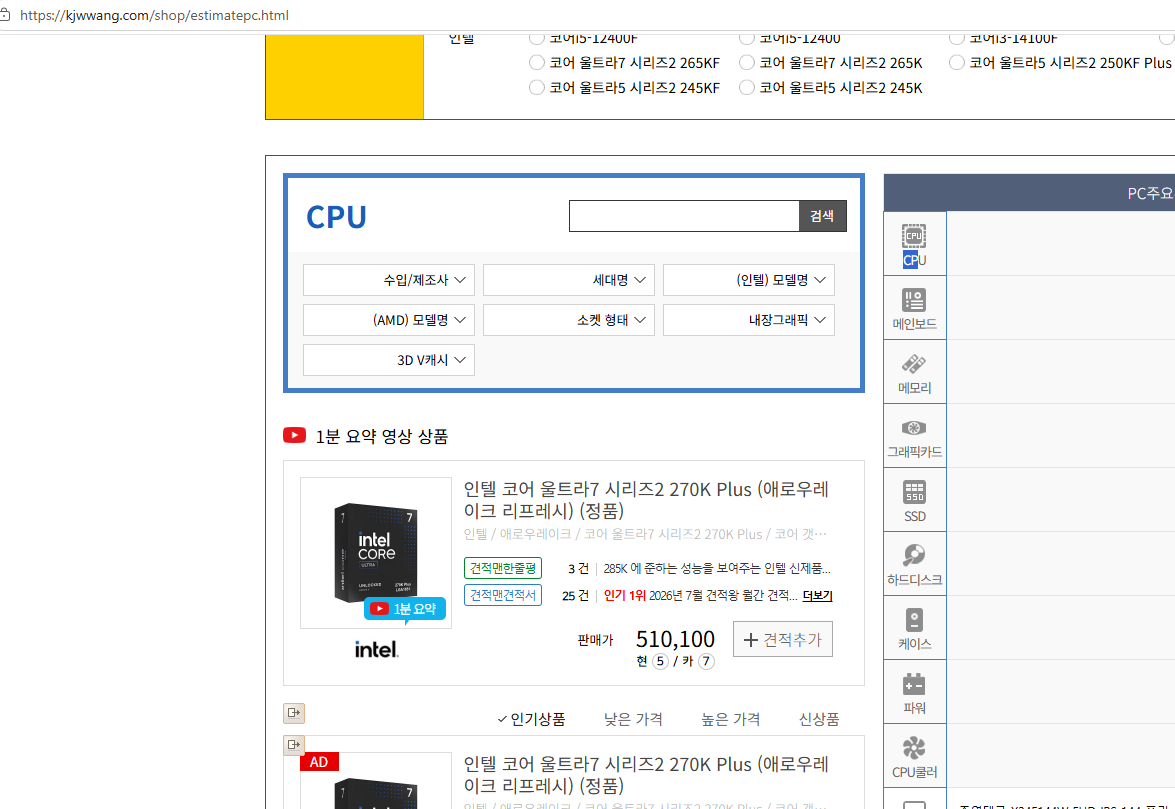Open the CPU쿨러 category icon

[914, 756]
